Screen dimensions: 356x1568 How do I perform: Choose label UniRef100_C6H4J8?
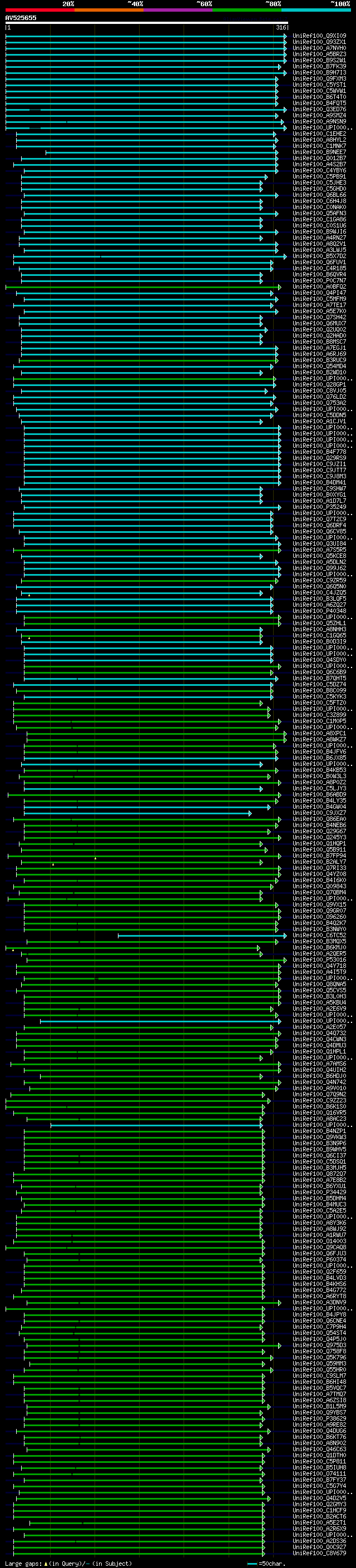point(319,201)
